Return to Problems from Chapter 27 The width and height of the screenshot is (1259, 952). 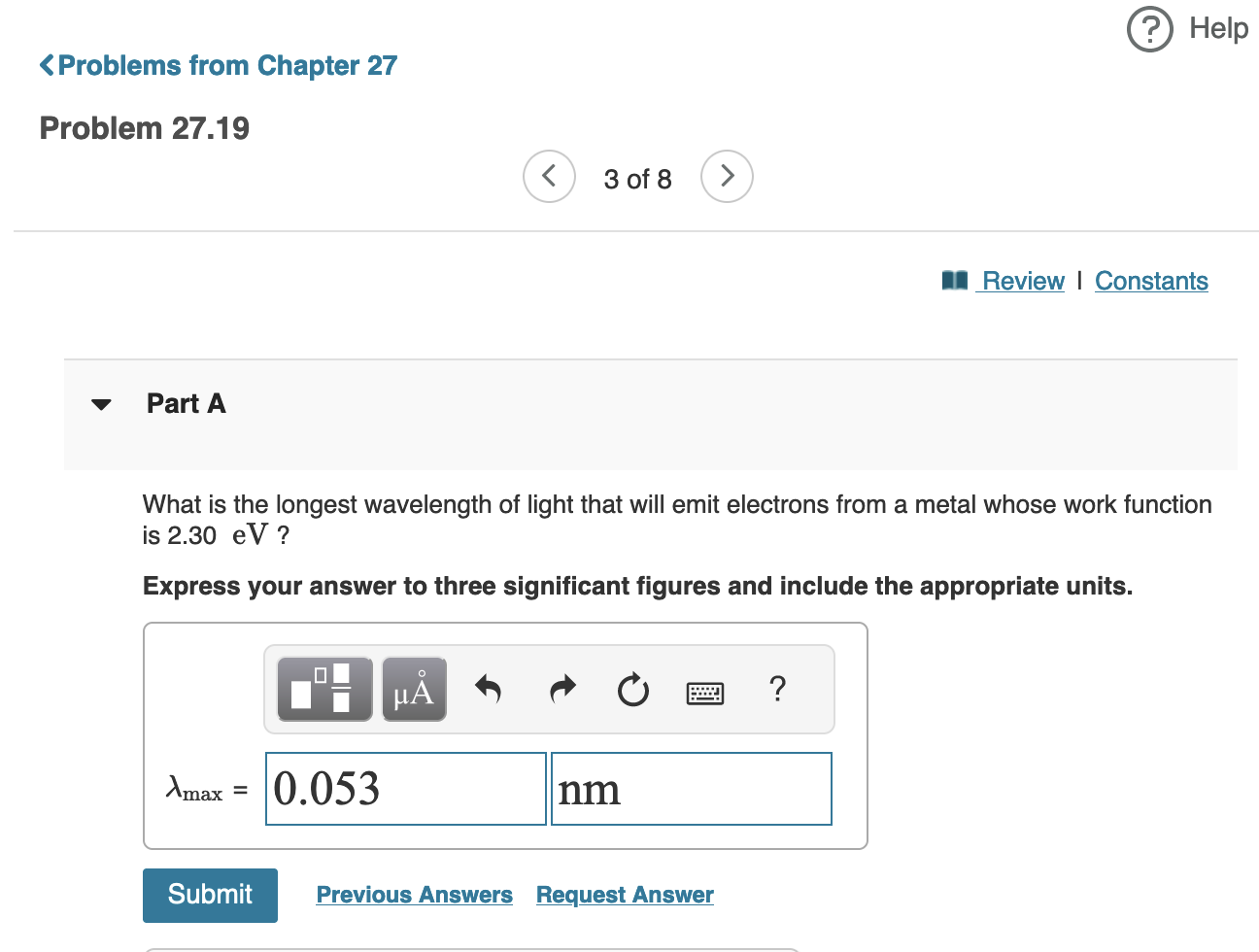tap(217, 65)
